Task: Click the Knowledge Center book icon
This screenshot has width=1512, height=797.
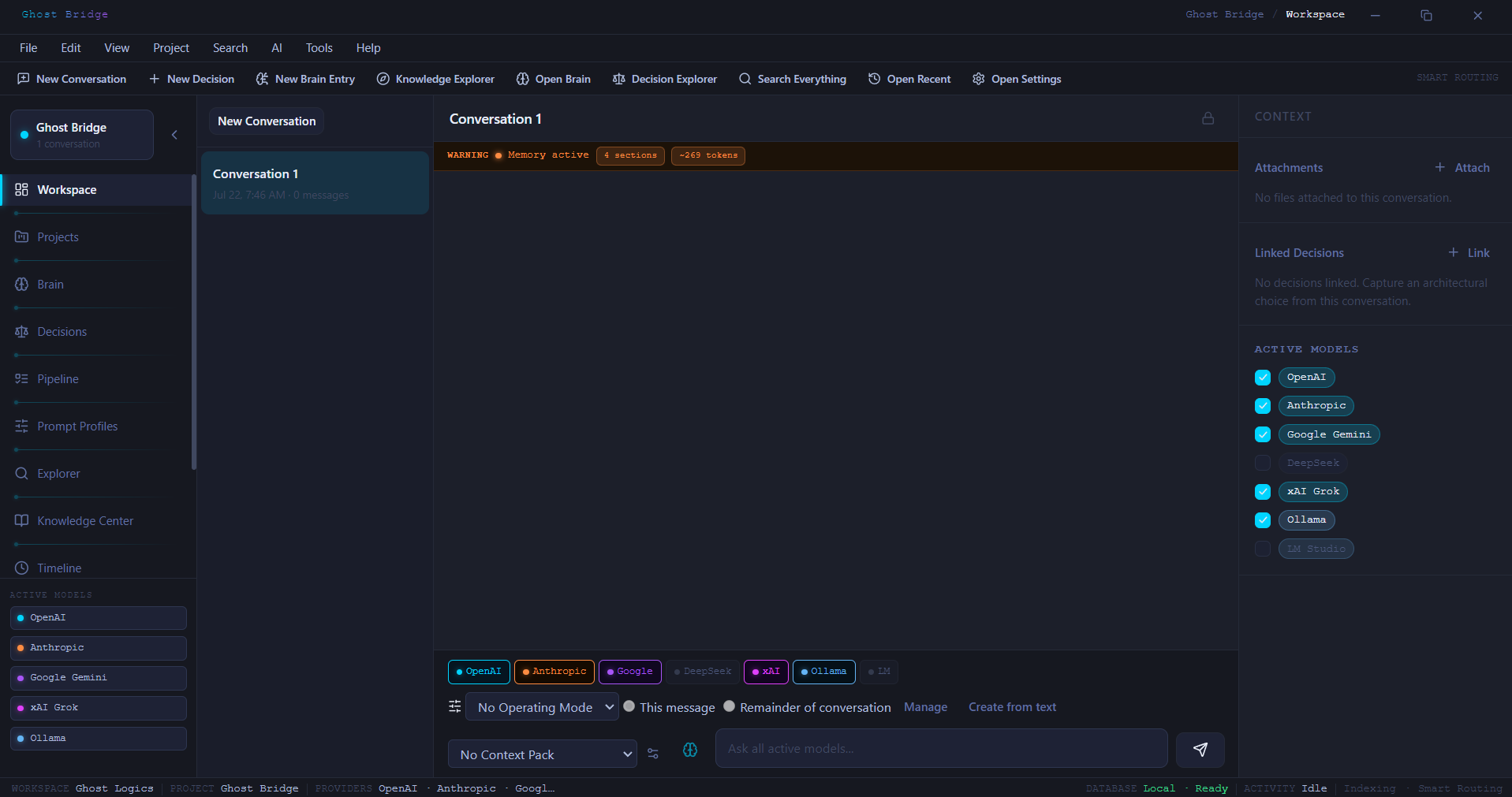Action: [22, 521]
